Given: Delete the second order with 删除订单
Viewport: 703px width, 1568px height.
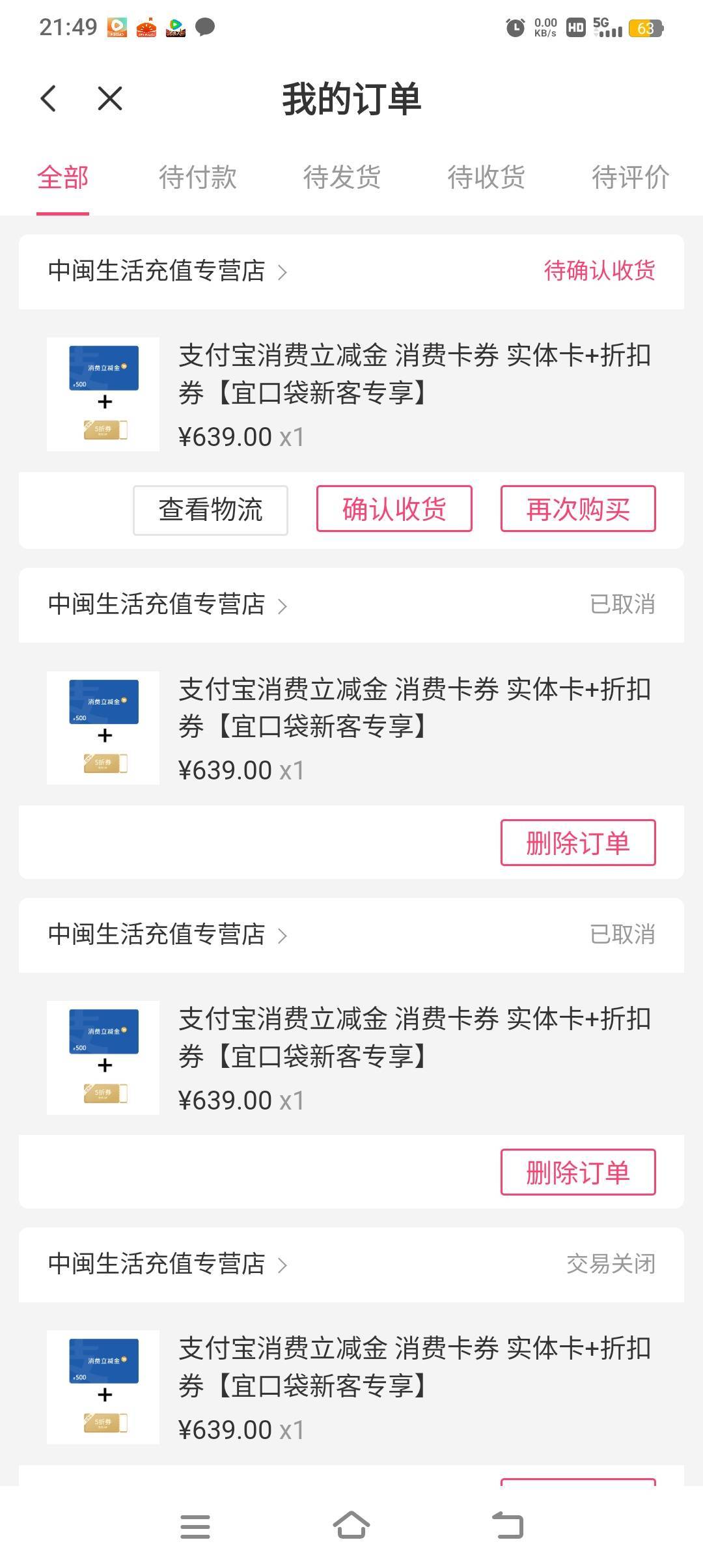Looking at the screenshot, I should tap(577, 843).
